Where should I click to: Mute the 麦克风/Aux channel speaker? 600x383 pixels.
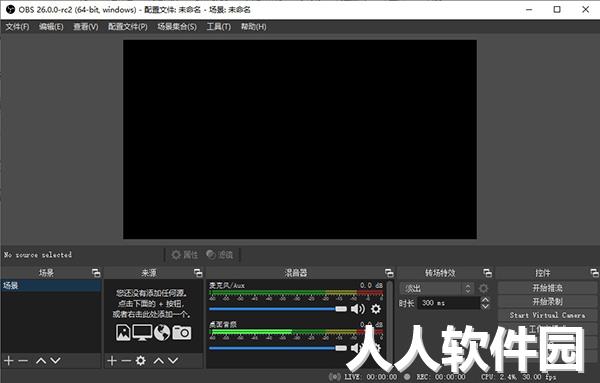coord(358,309)
